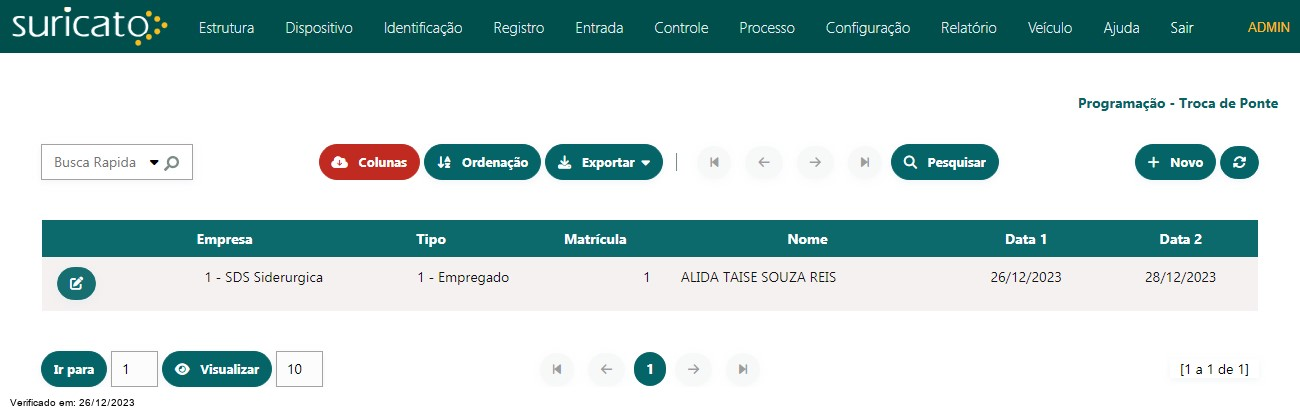
Task: Create a new entry with Novo
Action: 1175,162
